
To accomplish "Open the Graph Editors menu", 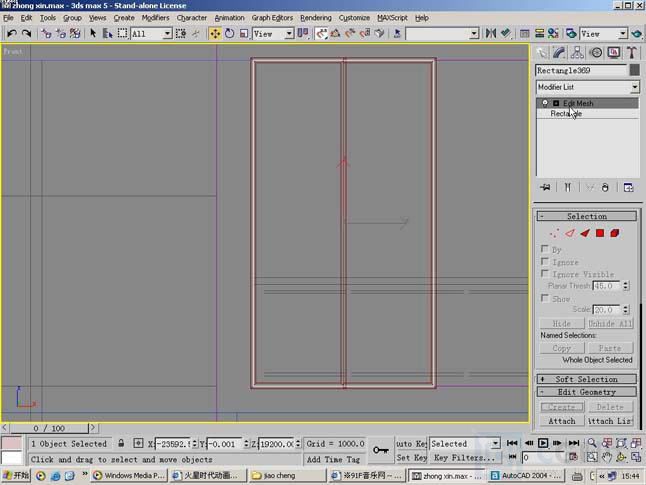I will (x=272, y=18).
